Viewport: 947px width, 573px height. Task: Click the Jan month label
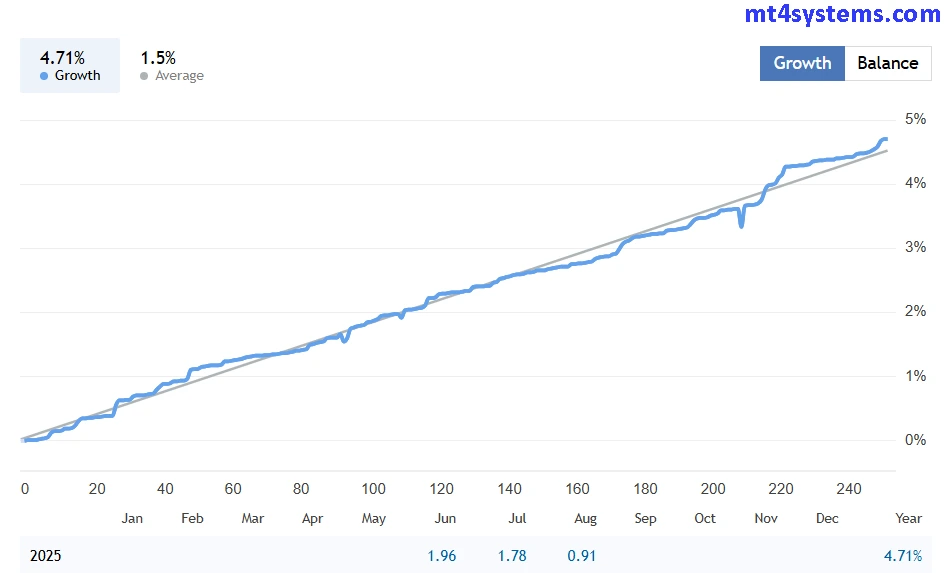(x=132, y=518)
